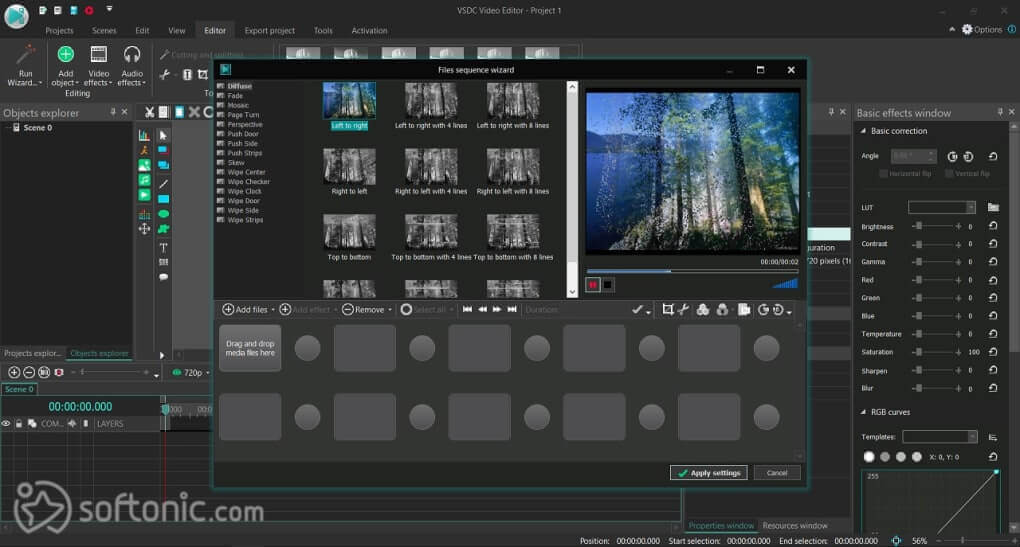Browse LUT folder icon in Basic effects
The height and width of the screenshot is (547, 1020).
coord(993,207)
